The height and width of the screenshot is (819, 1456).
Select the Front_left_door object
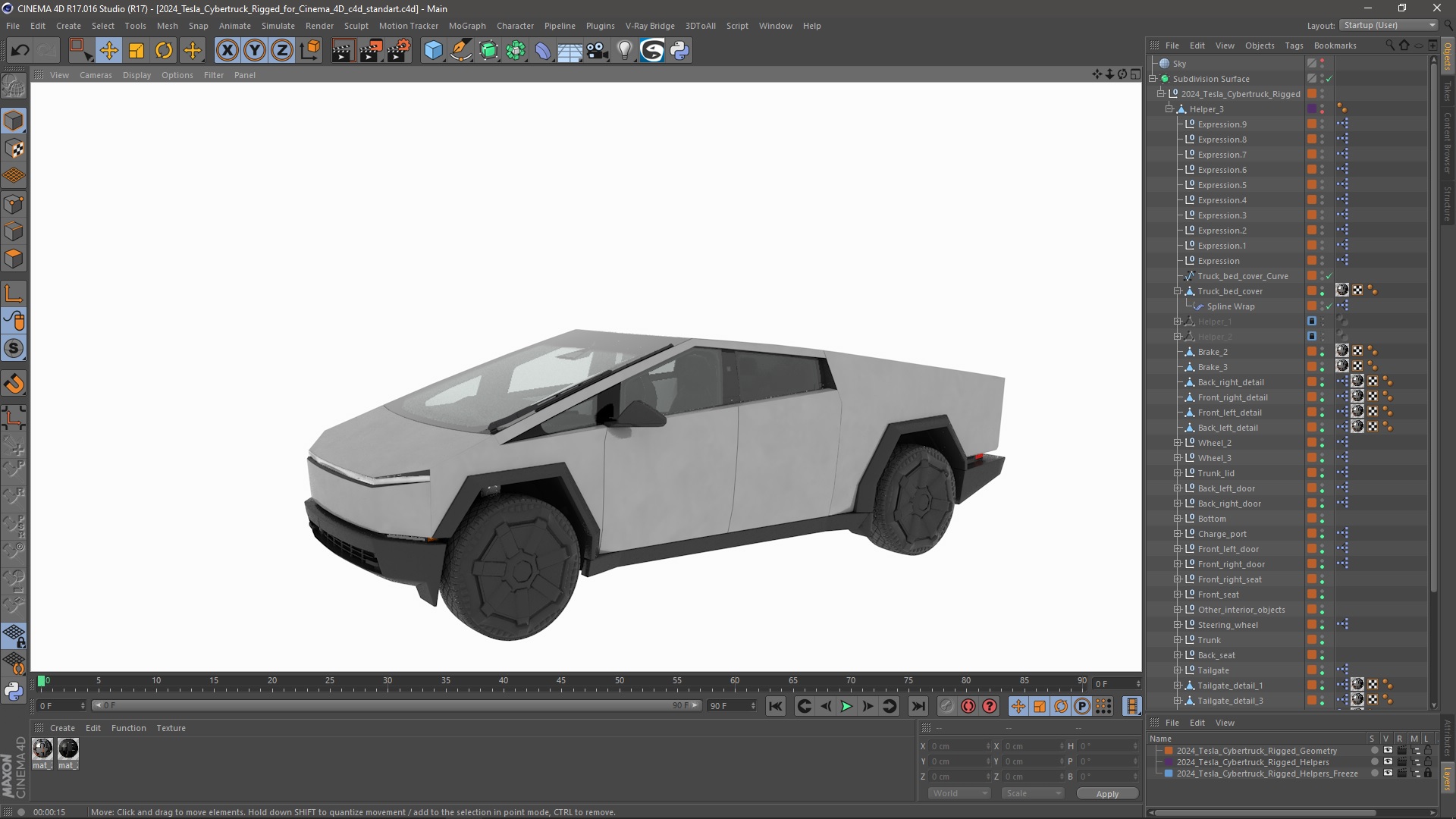[1228, 549]
